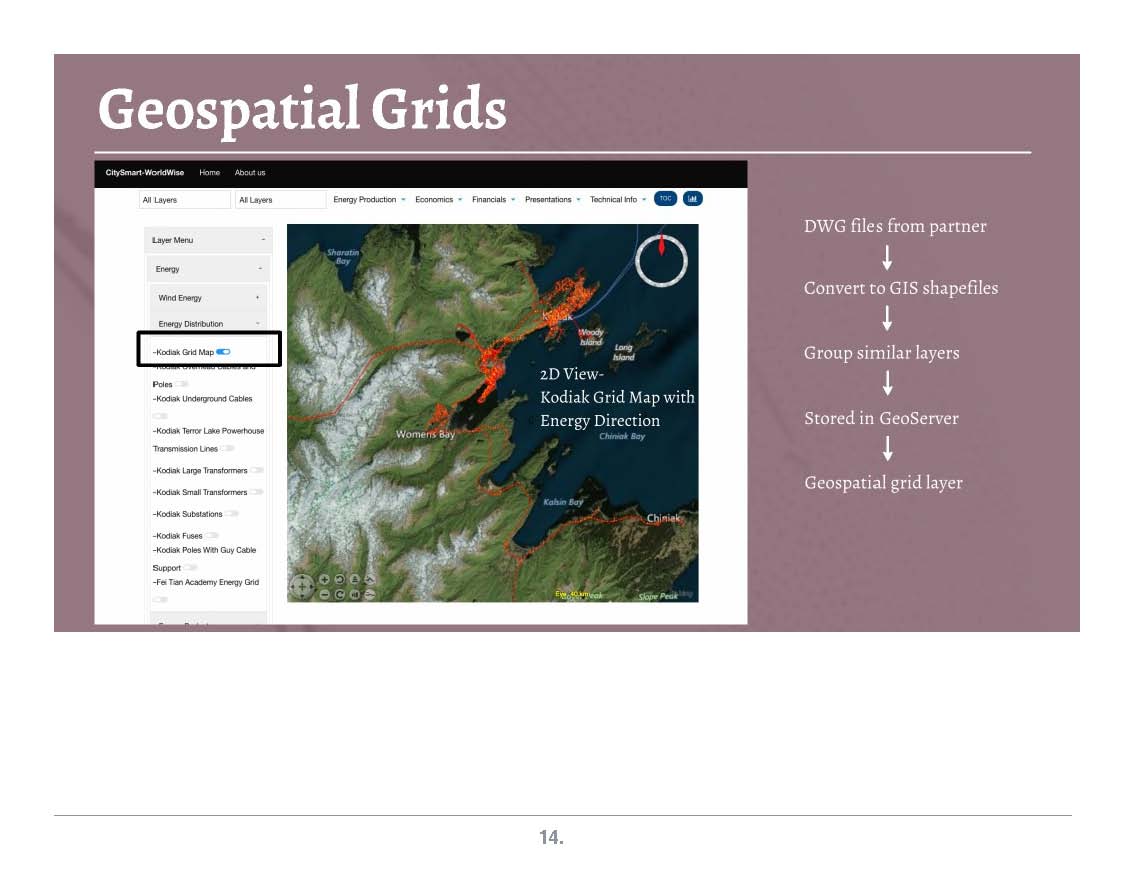The height and width of the screenshot is (876, 1133).
Task: Rotate map counterclockwise using upper rotate icon
Action: point(339,580)
